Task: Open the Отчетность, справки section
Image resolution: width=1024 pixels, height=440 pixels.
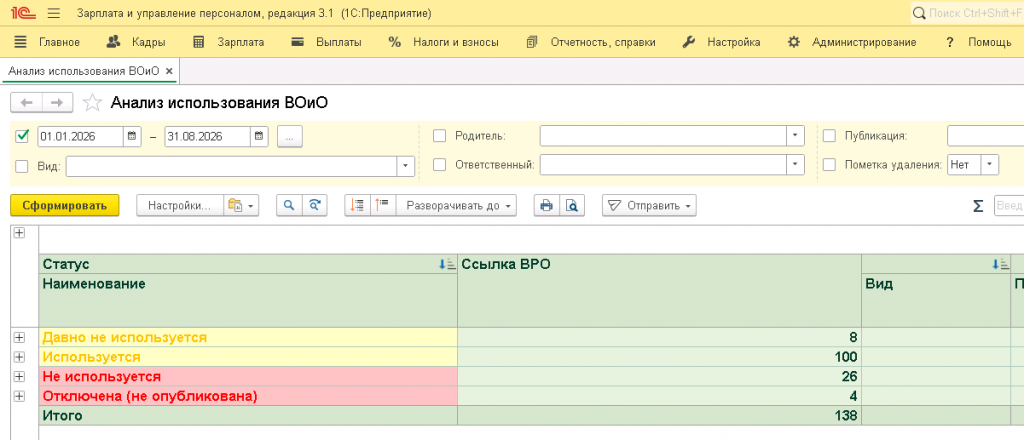Action: click(591, 42)
